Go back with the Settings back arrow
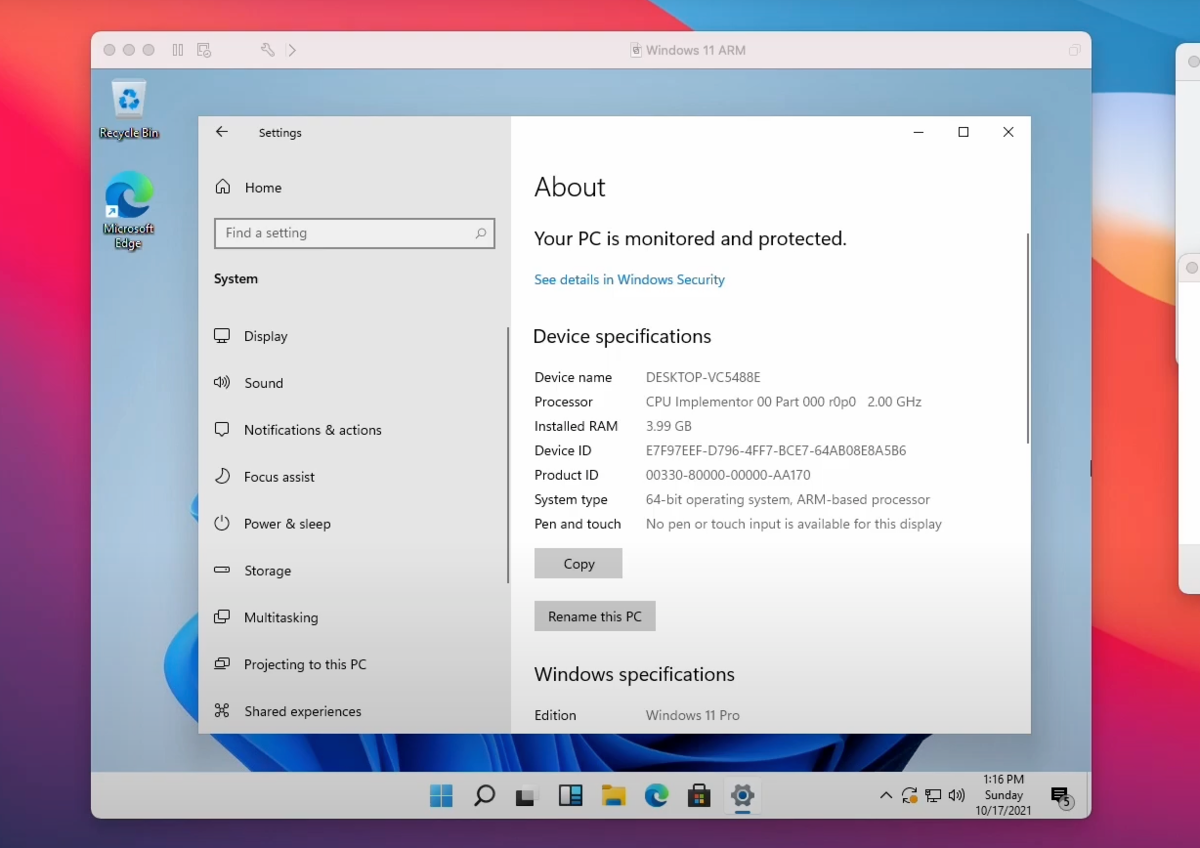 222,132
